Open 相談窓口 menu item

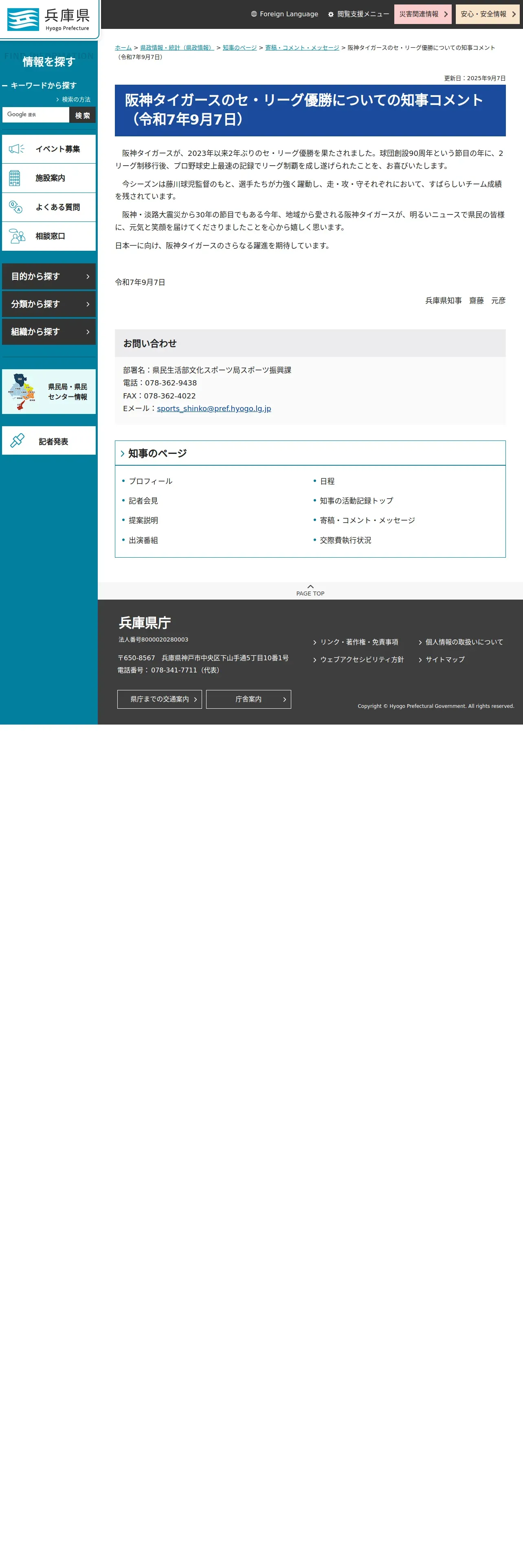(x=49, y=236)
